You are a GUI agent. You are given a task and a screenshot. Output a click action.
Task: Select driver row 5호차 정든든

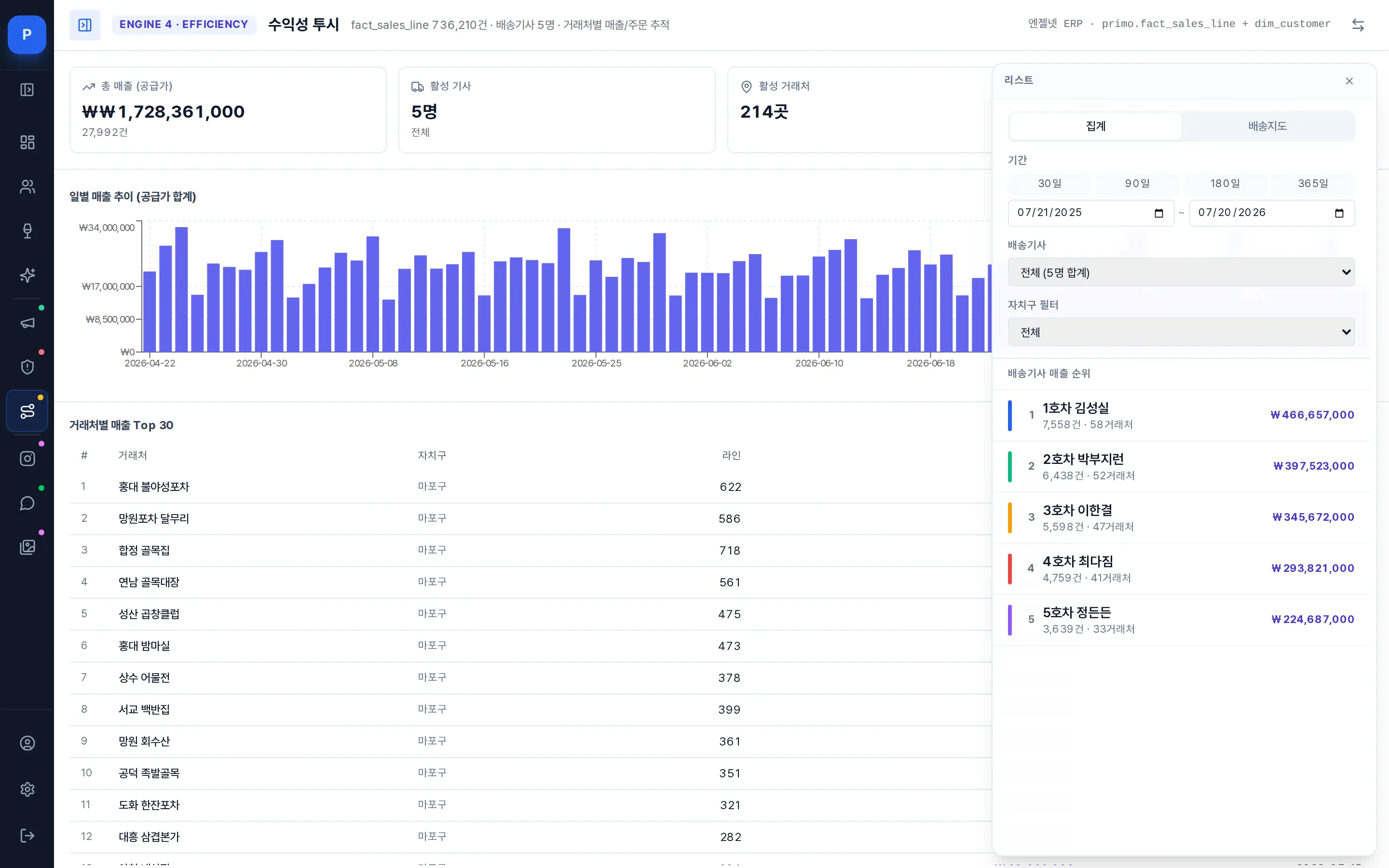(1181, 620)
